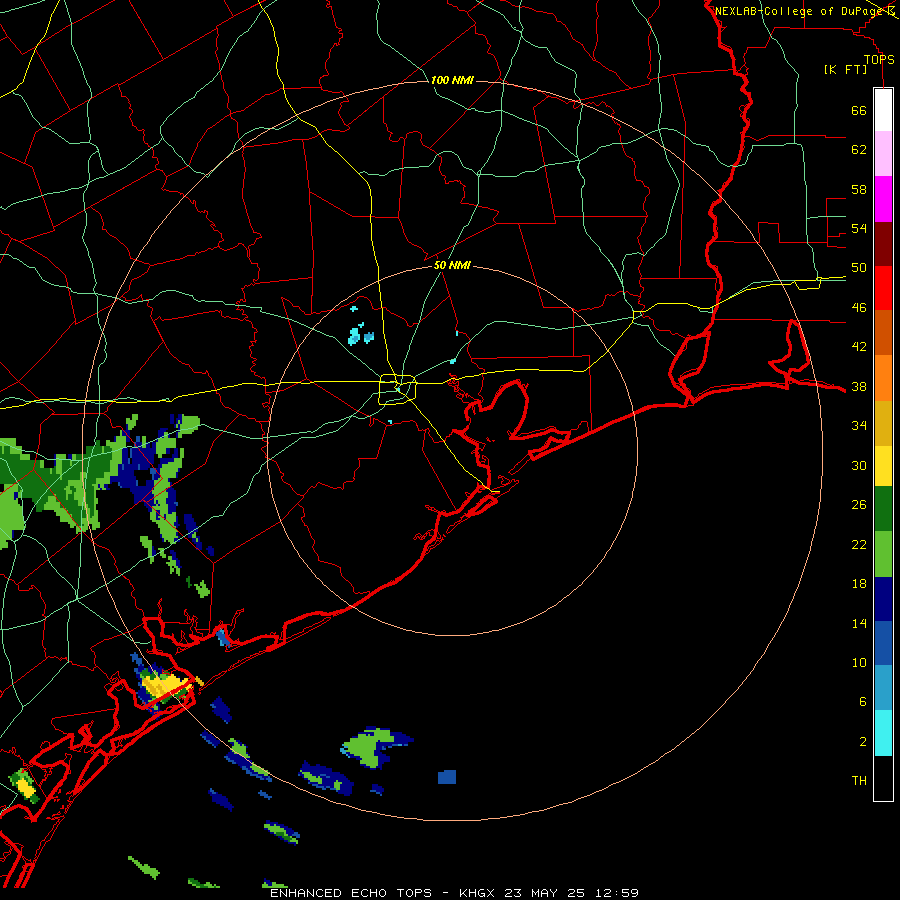
Task: Click the '62' legend value
Action: [x=859, y=150]
